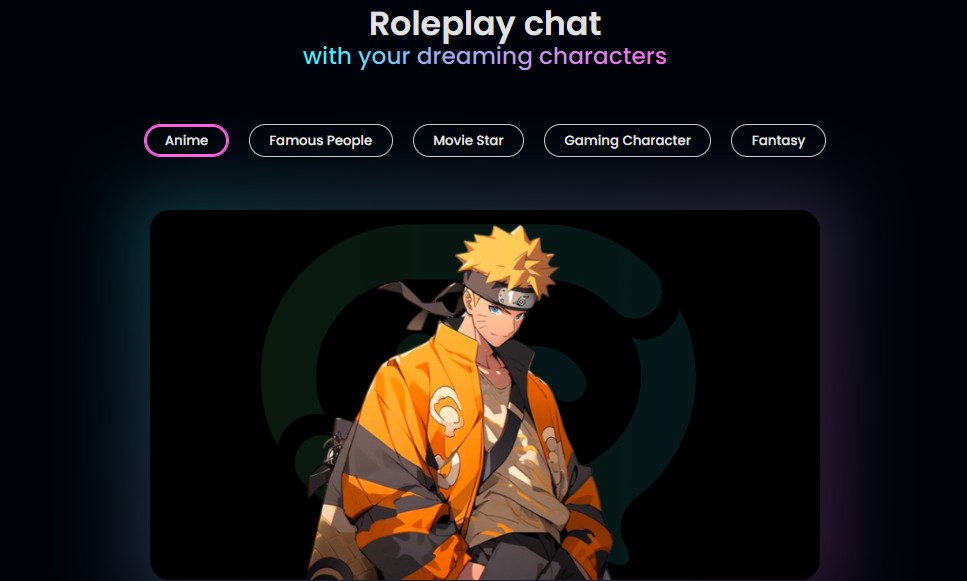Viewport: 967px width, 581px height.
Task: Click the "Roleplay chat" heading
Action: 485,24
